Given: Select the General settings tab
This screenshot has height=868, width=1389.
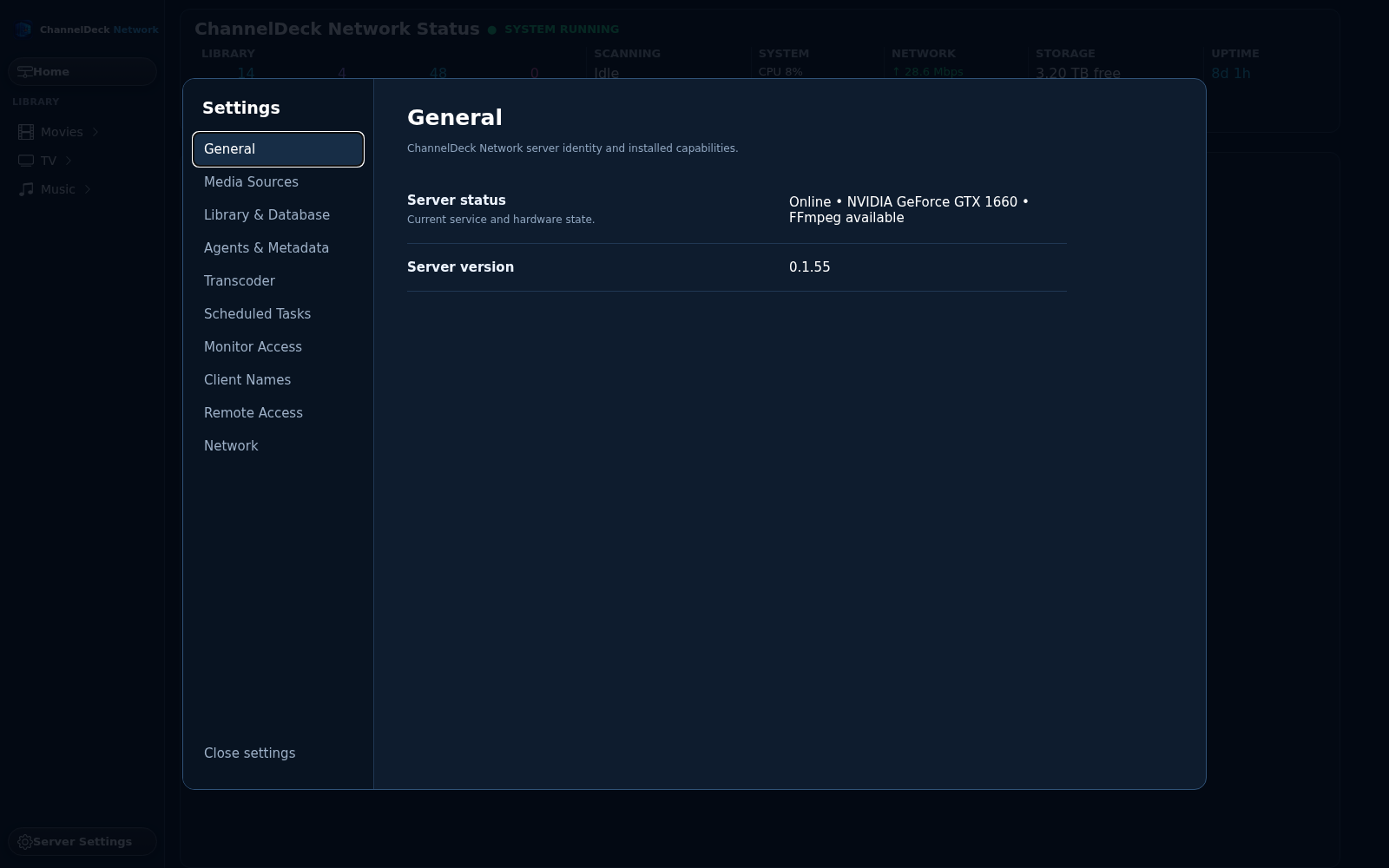Looking at the screenshot, I should click(x=278, y=149).
